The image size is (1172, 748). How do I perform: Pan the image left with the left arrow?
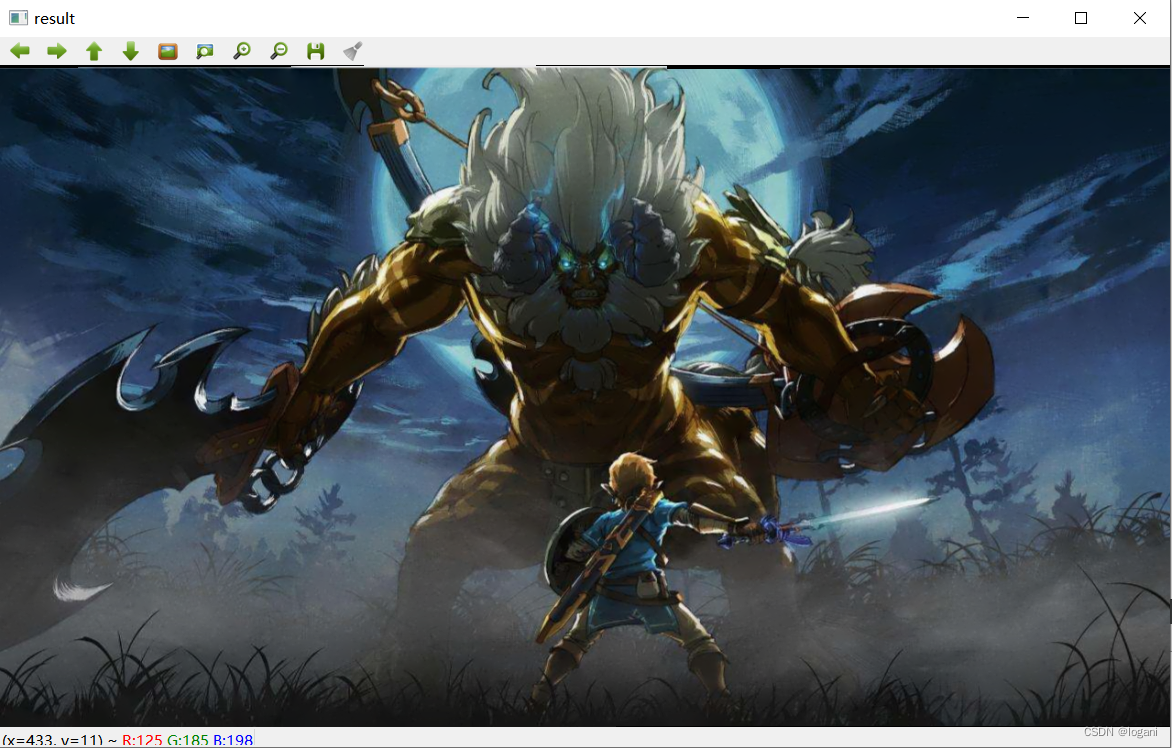point(20,51)
